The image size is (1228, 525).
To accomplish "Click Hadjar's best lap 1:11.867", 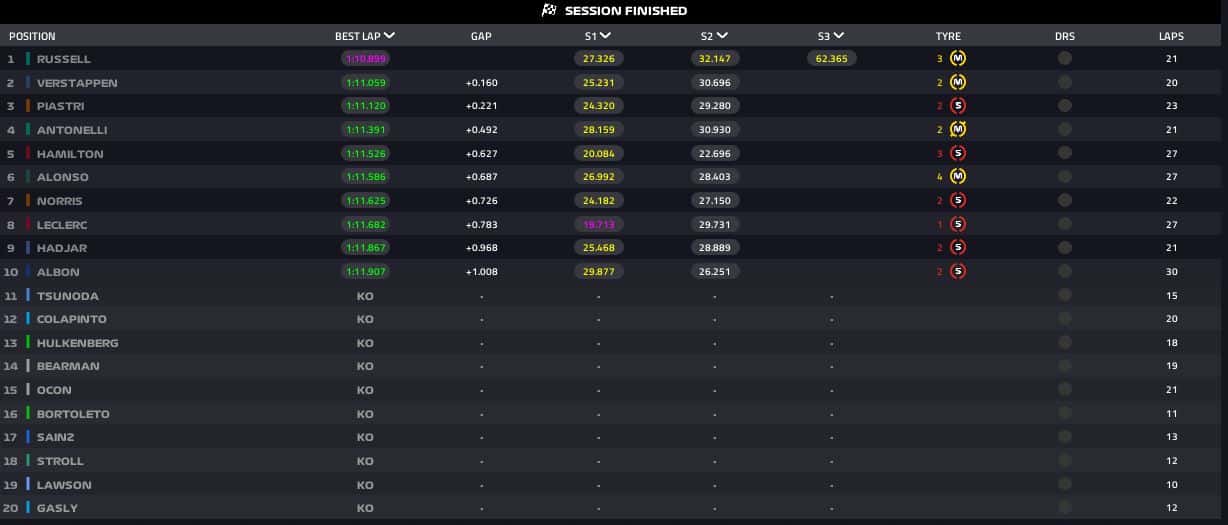I will click(365, 247).
